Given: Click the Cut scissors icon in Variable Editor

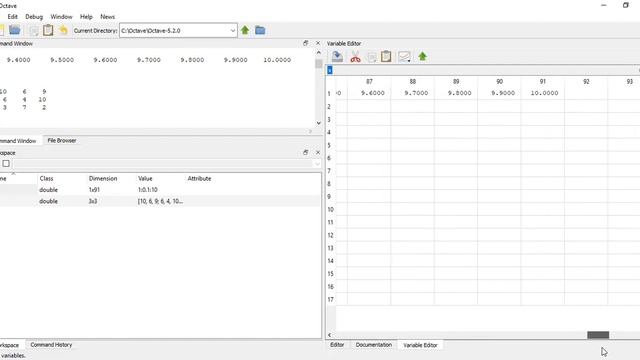Looking at the screenshot, I should [x=356, y=57].
